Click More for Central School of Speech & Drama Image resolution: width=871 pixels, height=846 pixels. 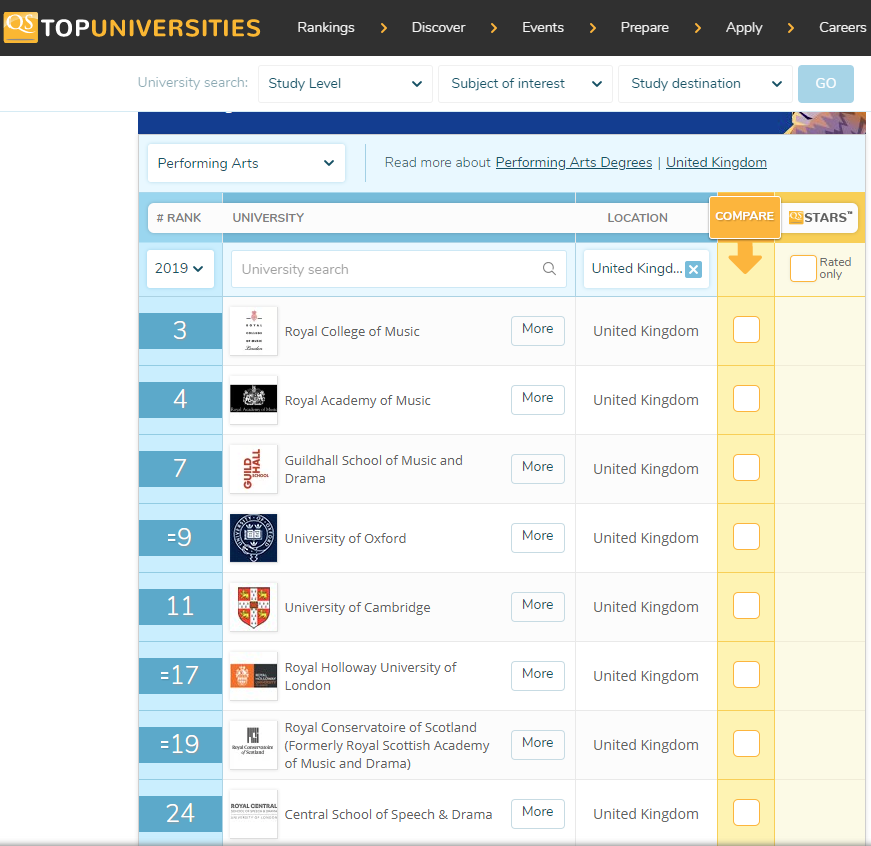point(538,813)
